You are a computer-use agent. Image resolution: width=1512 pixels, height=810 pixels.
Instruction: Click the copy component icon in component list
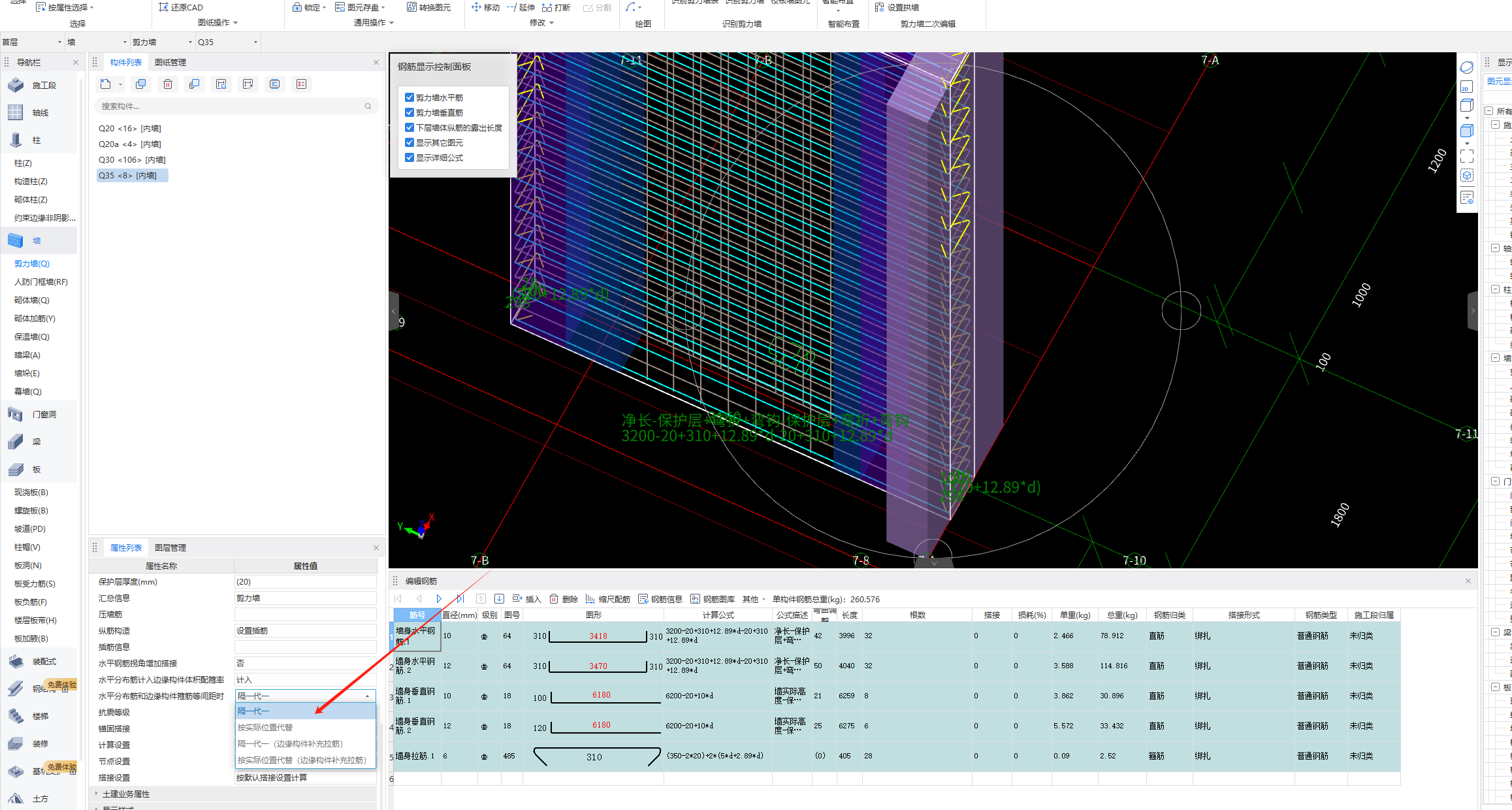click(141, 84)
